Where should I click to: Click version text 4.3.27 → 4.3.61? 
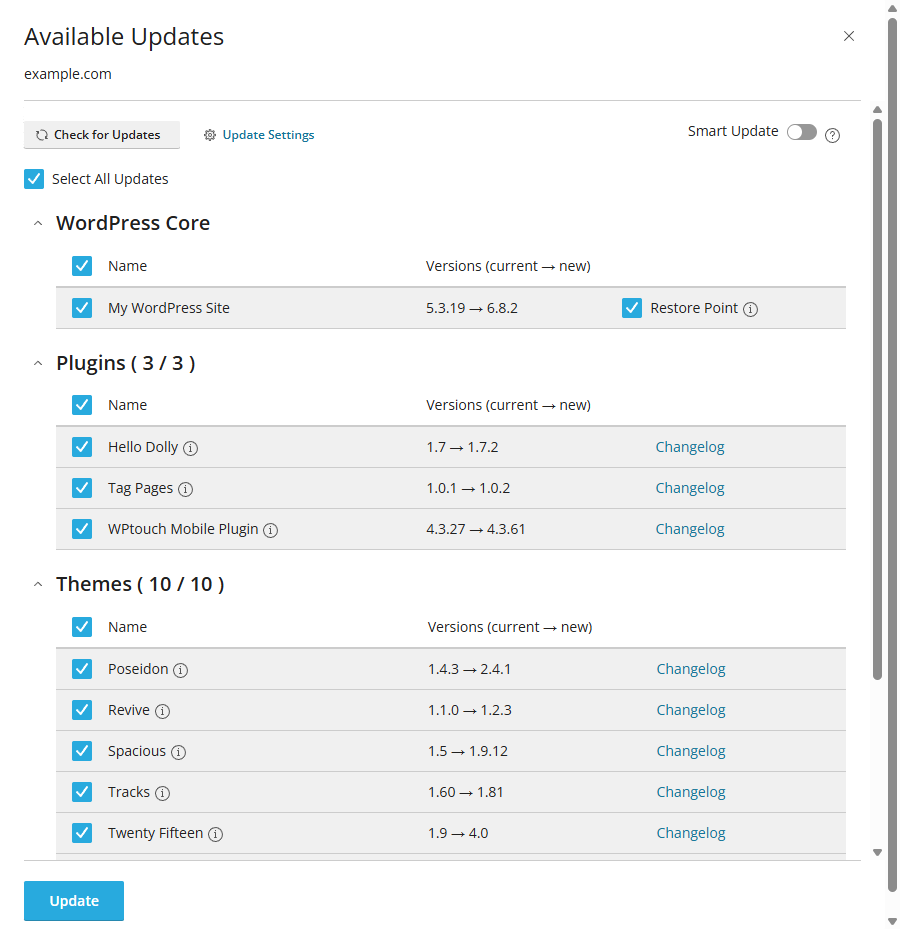click(476, 529)
